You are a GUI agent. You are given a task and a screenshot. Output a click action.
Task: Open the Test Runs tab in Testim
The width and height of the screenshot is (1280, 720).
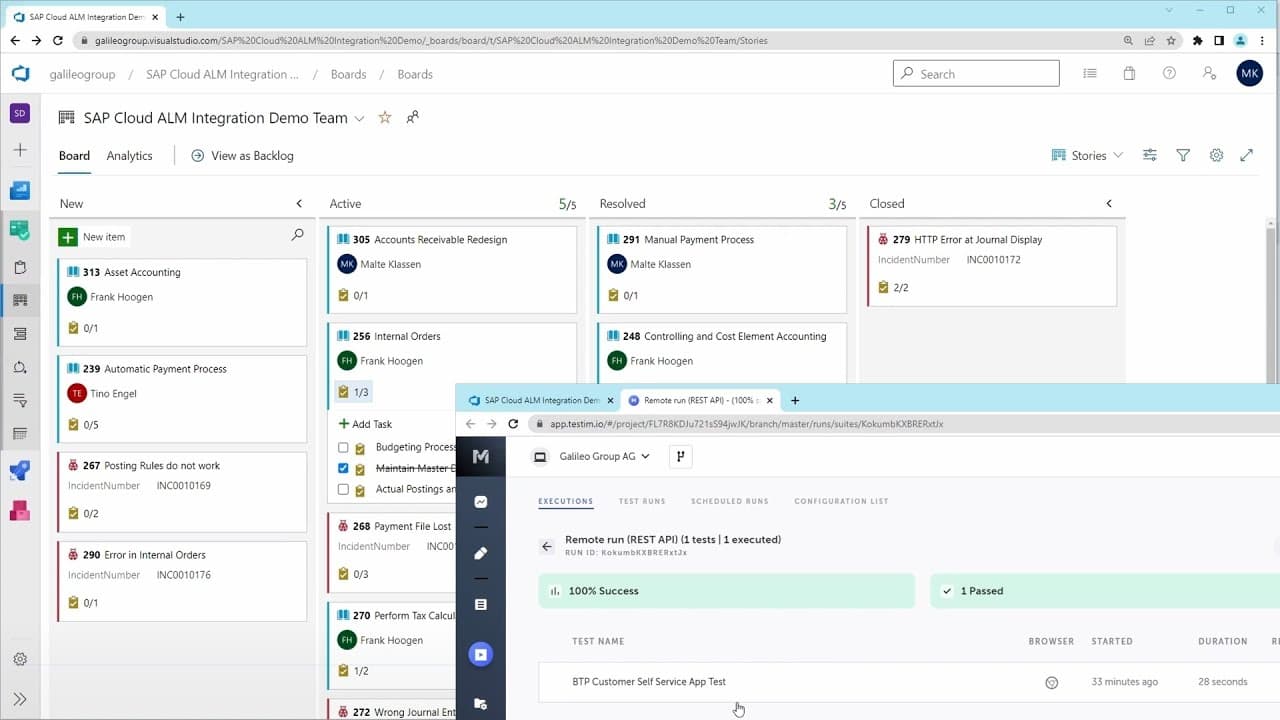tap(642, 501)
